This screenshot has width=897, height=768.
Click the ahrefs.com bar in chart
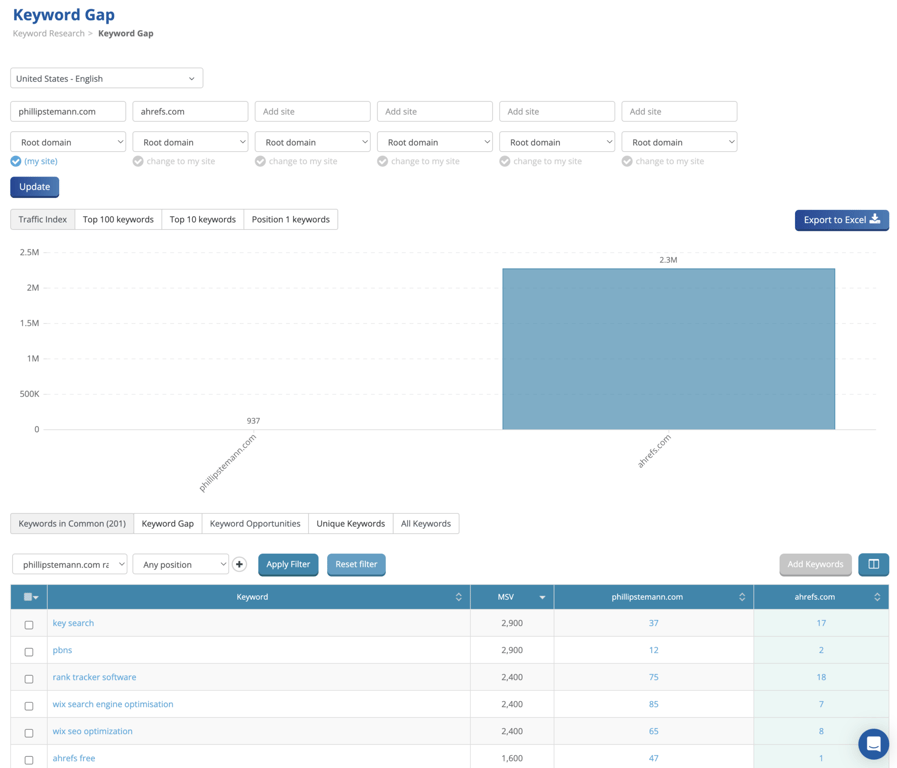pyautogui.click(x=668, y=349)
